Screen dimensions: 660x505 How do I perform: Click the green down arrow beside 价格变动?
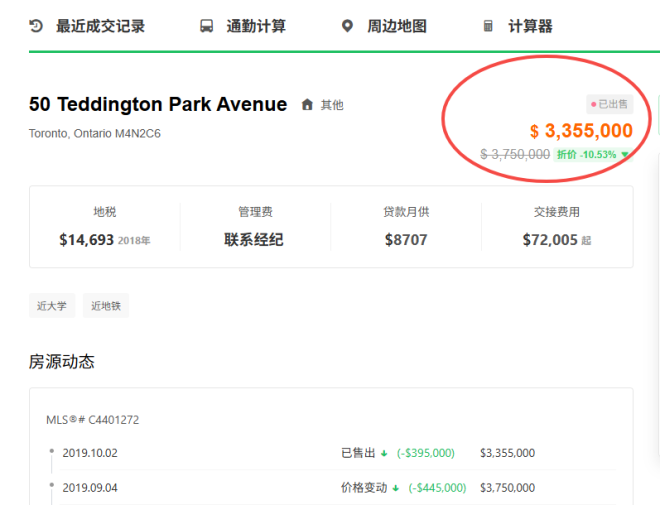[395, 488]
